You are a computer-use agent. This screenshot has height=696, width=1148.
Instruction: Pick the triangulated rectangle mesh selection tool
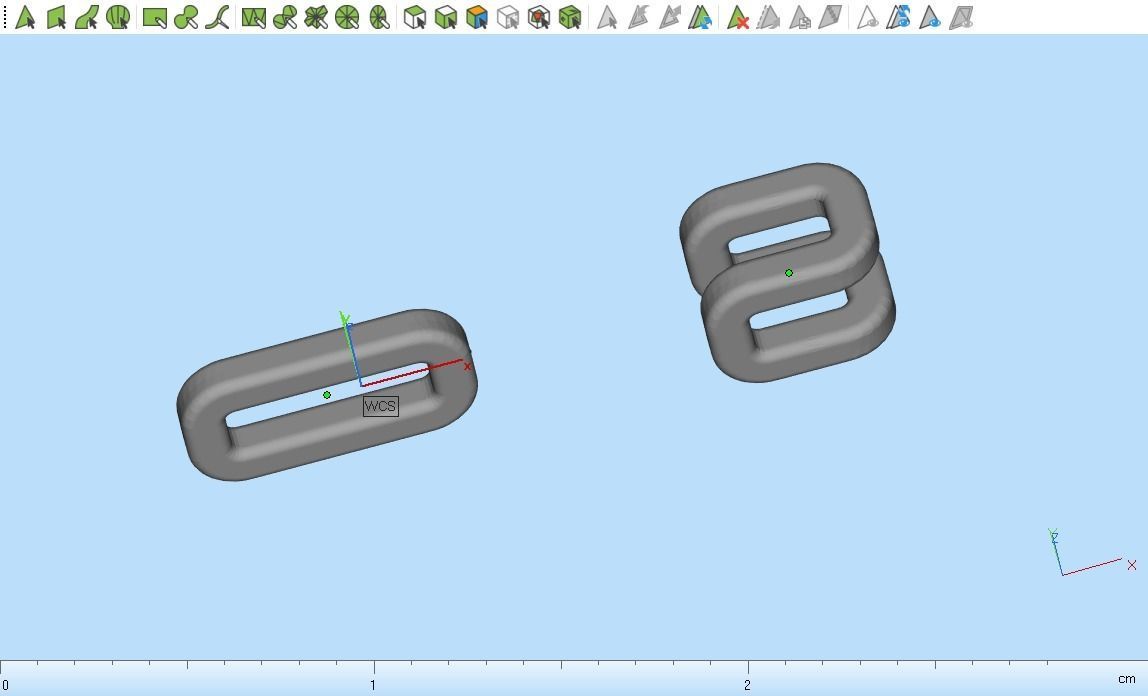coord(253,17)
